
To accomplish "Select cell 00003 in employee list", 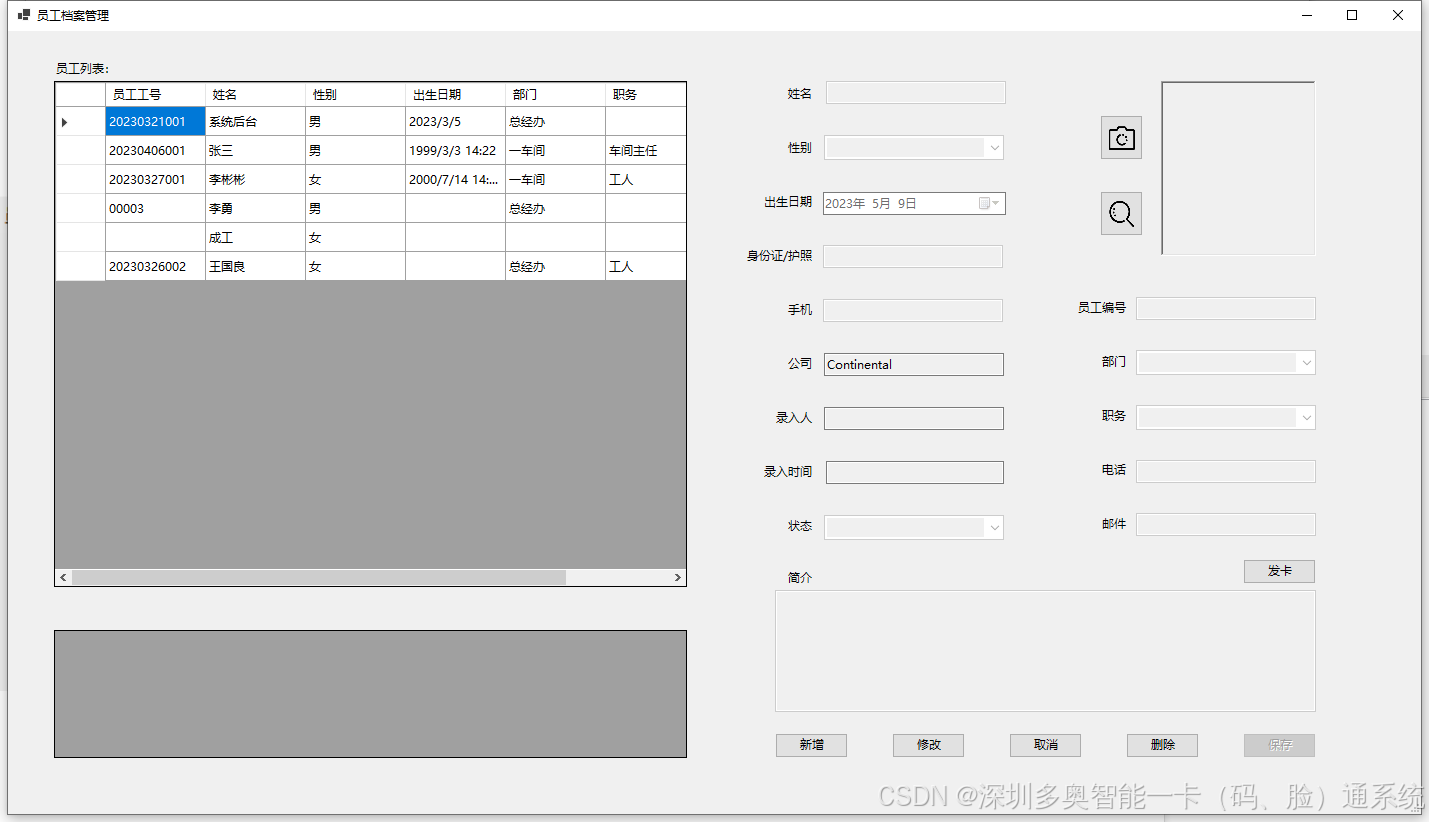I will [x=155, y=208].
